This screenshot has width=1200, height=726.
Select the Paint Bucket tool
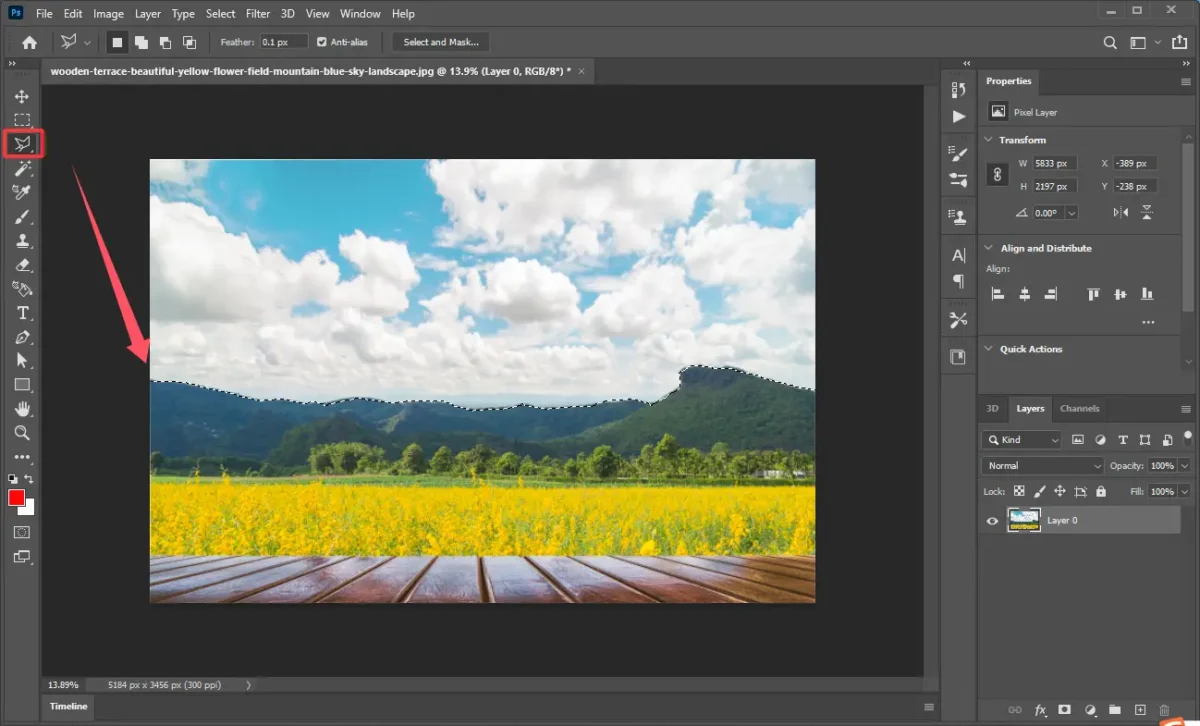(21, 289)
